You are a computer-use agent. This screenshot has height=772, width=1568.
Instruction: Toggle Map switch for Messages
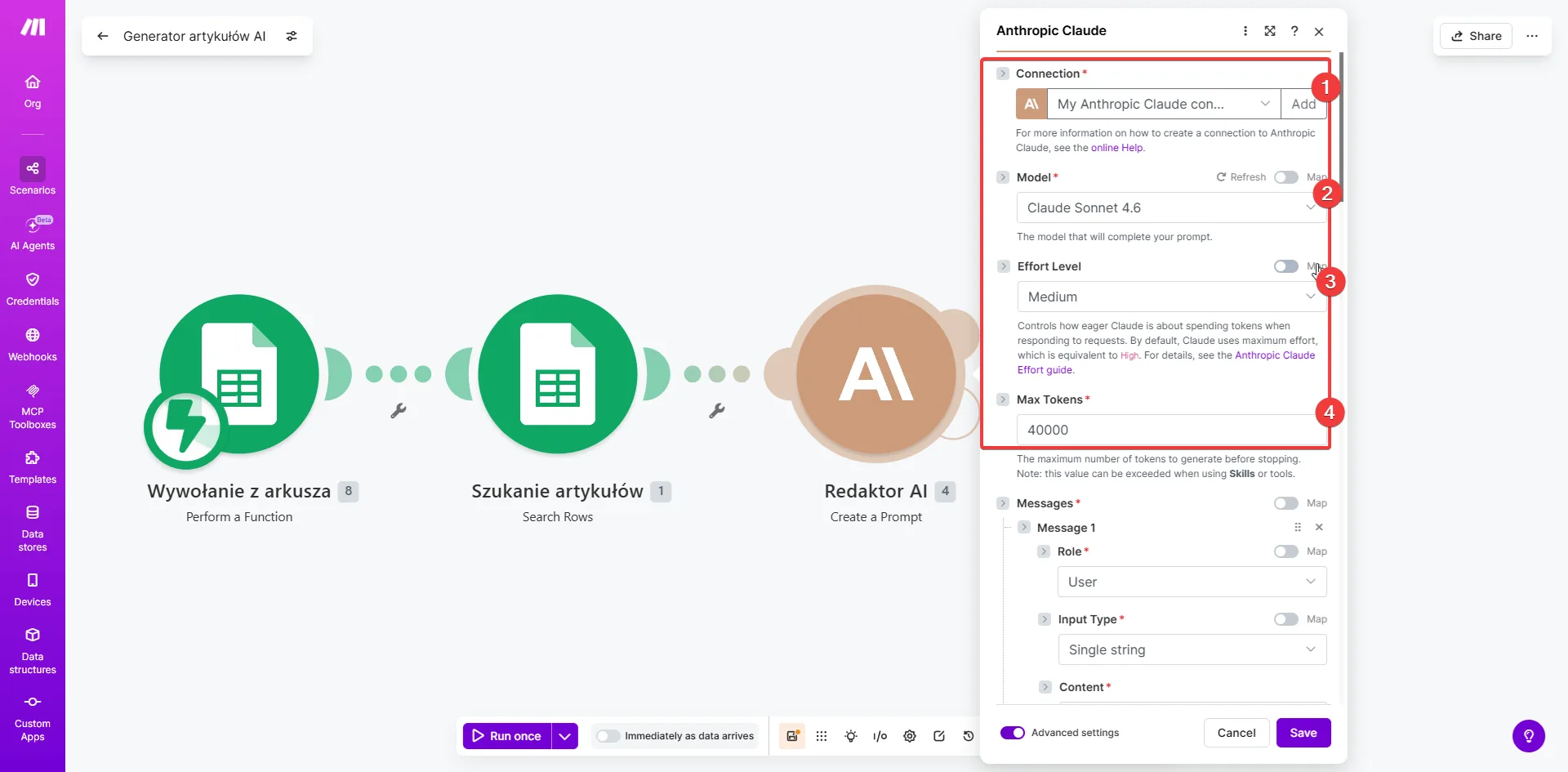click(x=1286, y=503)
